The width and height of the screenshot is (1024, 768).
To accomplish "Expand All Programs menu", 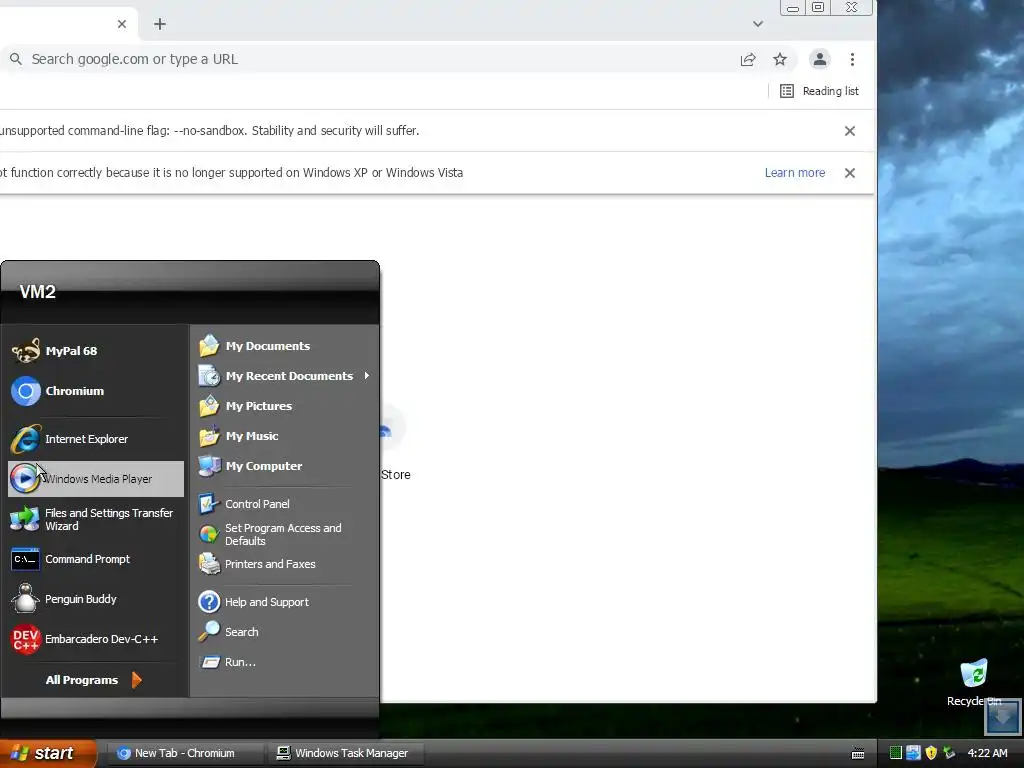I will pyautogui.click(x=93, y=680).
